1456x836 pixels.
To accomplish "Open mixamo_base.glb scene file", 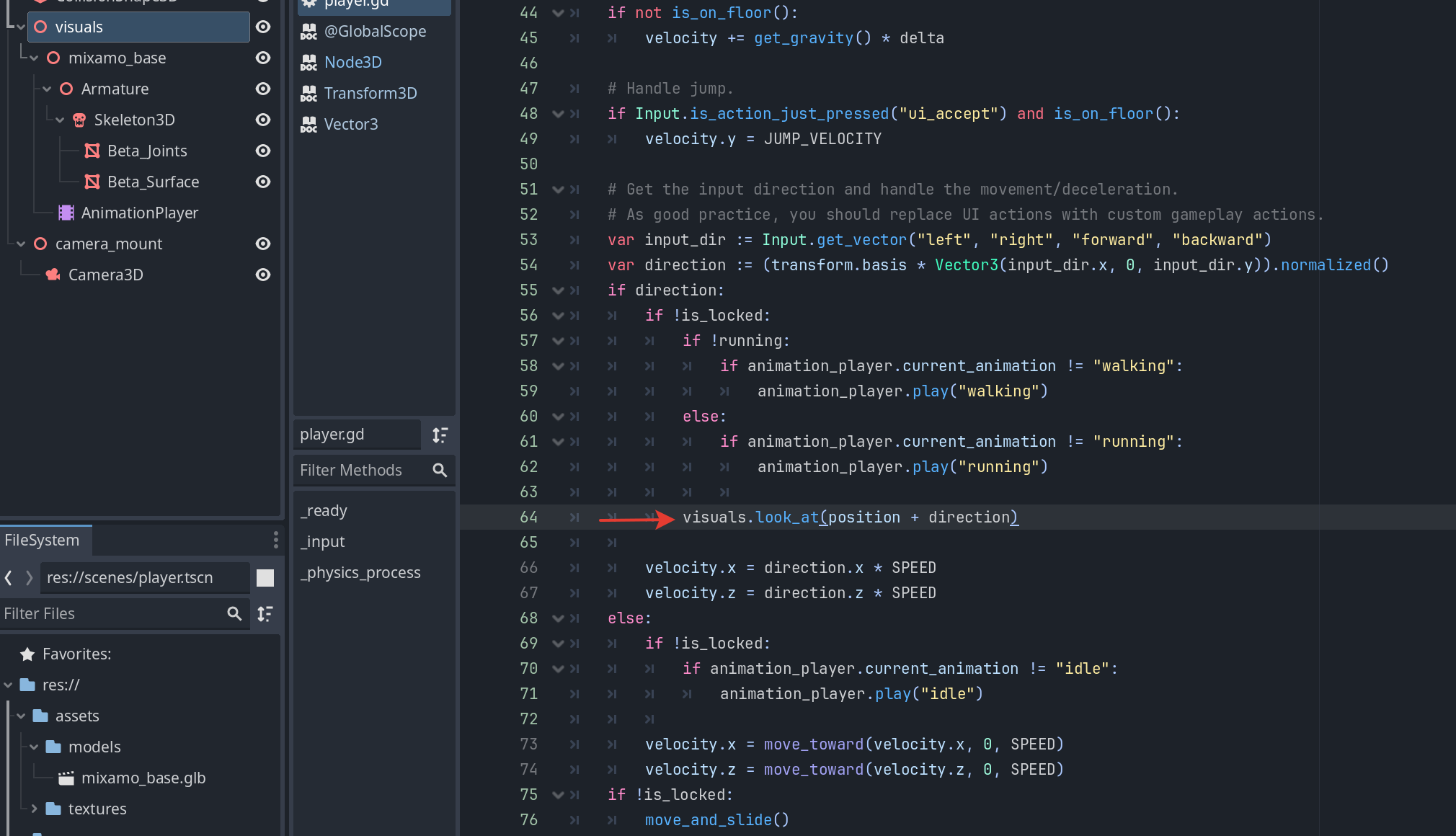I will (143, 778).
